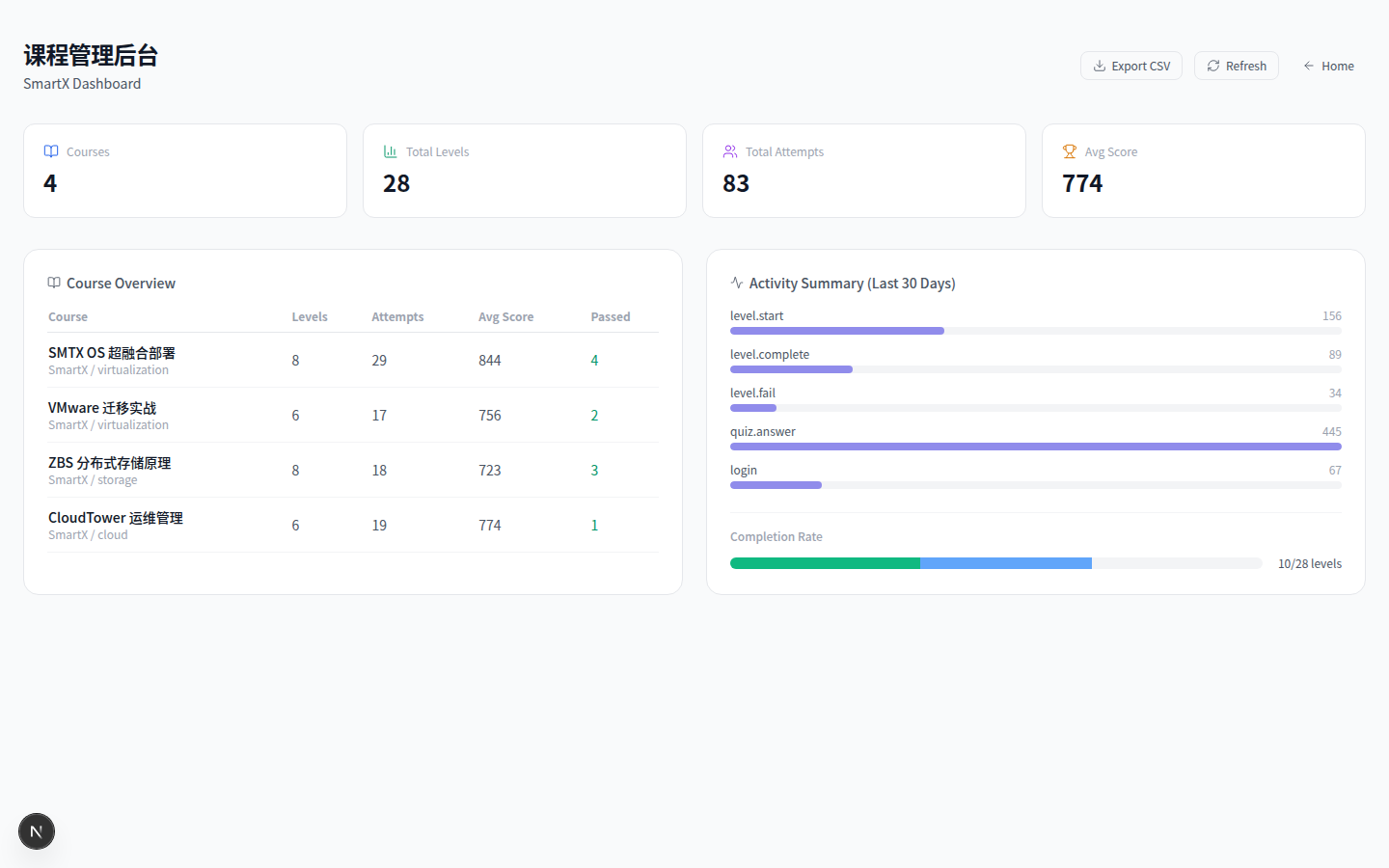This screenshot has height=868, width=1389.
Task: Click the book icon in Course Overview header
Action: (54, 283)
